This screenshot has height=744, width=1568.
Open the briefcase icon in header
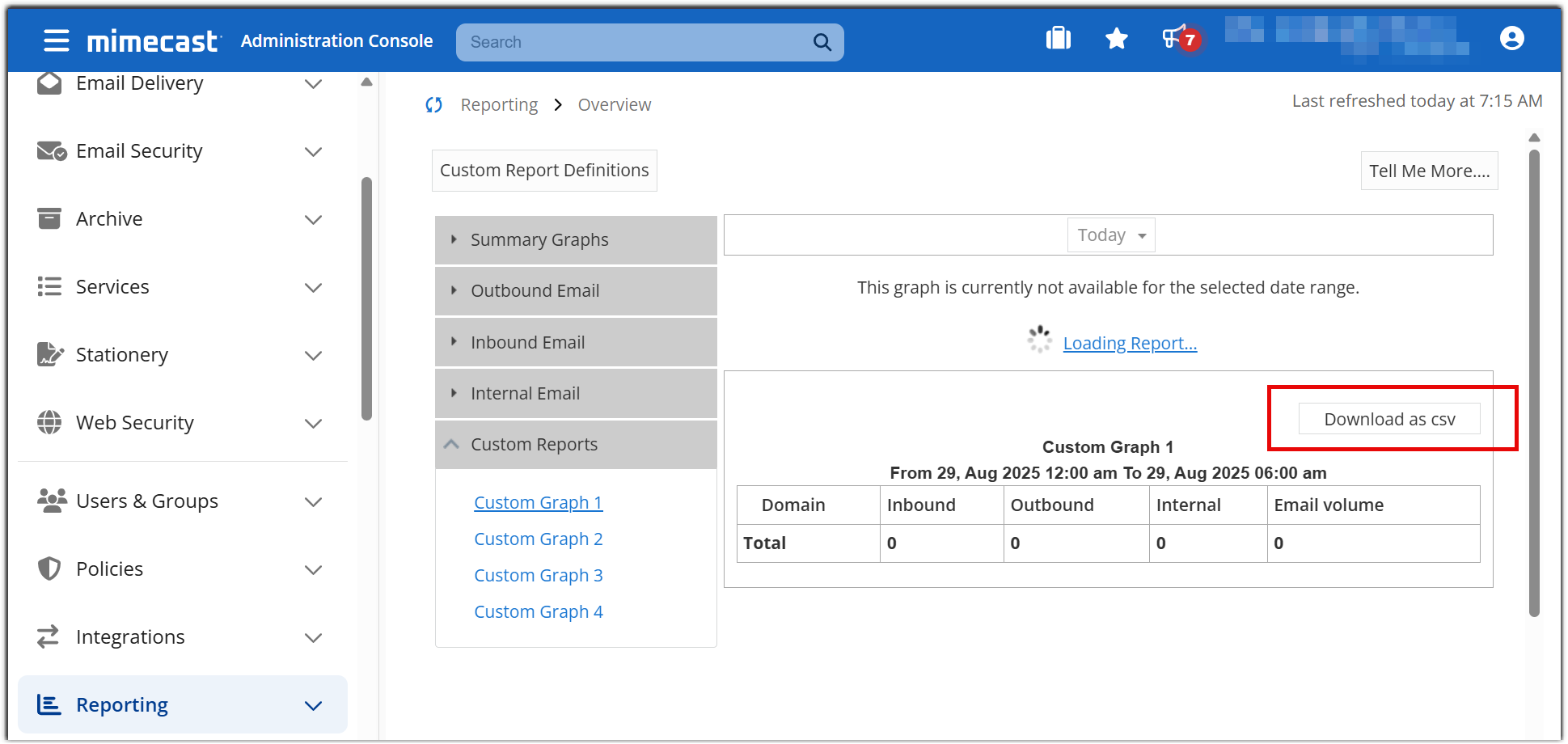[x=1058, y=39]
